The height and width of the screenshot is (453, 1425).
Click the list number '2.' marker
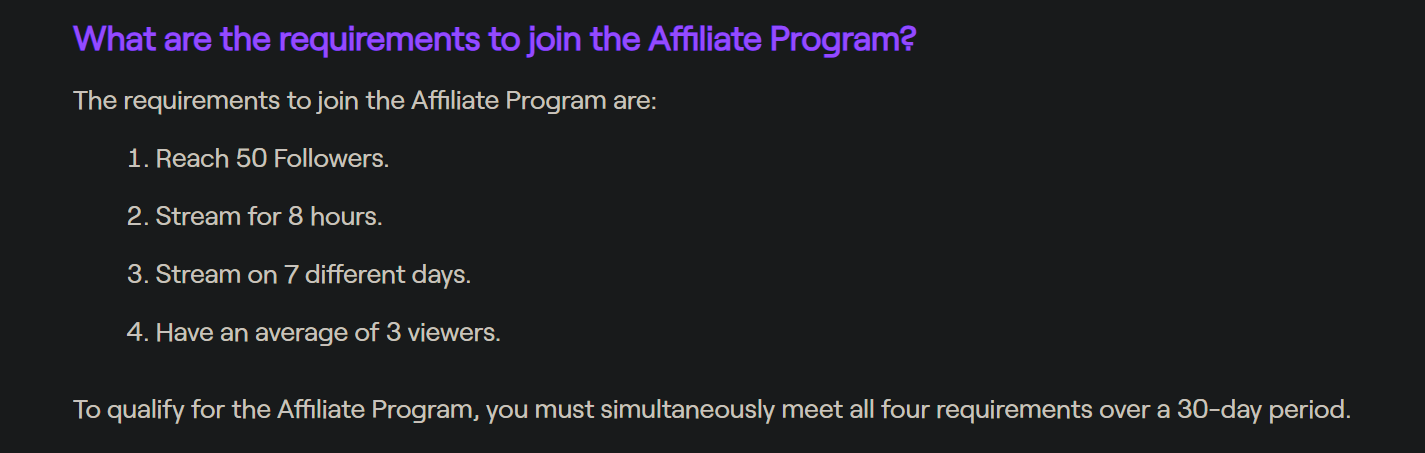pos(138,216)
